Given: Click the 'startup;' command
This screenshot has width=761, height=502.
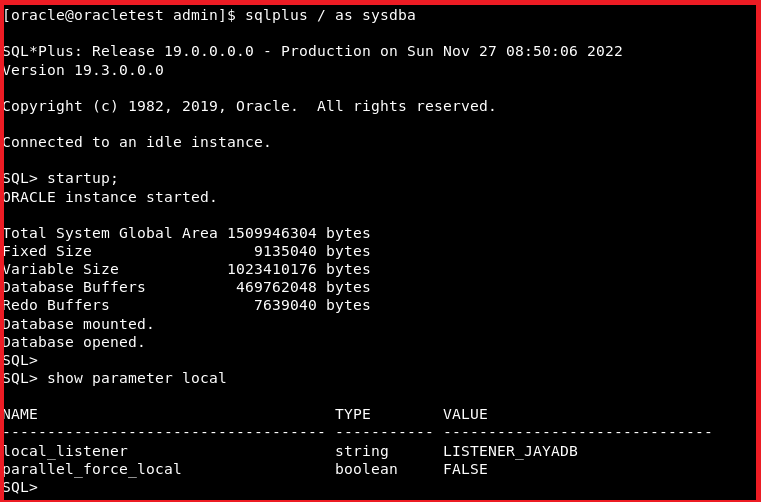Looking at the screenshot, I should (83, 179).
